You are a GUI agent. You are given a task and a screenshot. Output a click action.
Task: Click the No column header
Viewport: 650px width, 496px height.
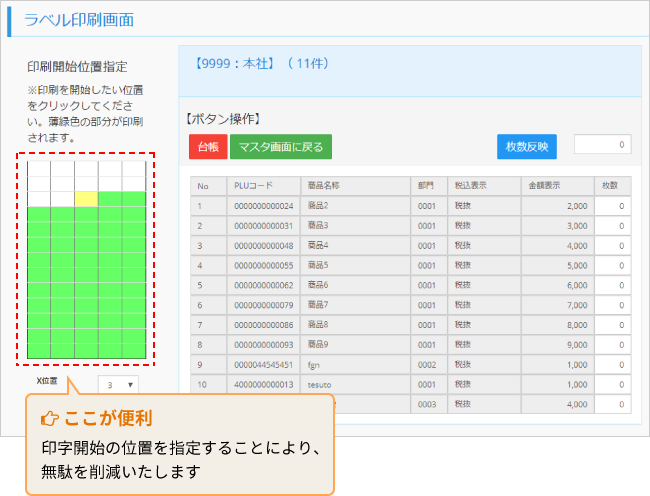pyautogui.click(x=209, y=186)
